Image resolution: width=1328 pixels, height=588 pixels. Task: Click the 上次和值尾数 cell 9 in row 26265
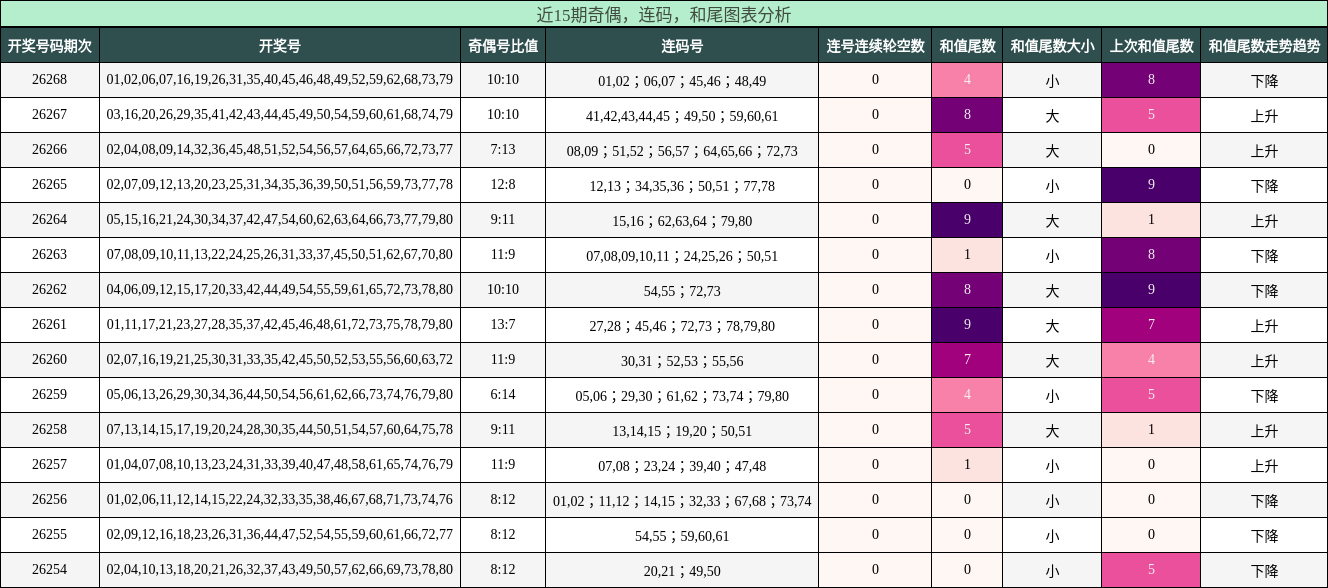[x=1151, y=185]
